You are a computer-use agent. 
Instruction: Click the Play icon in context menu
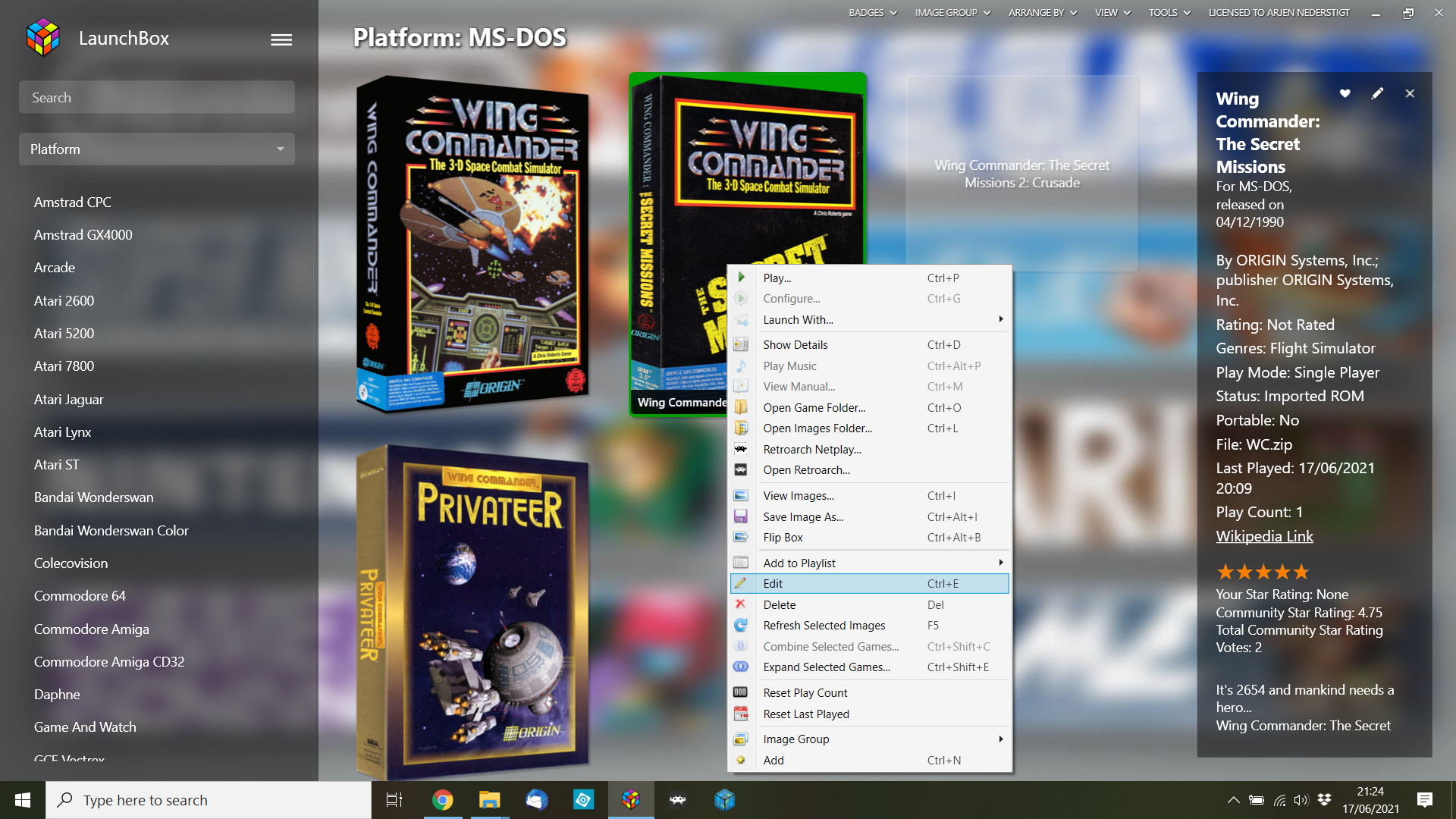tap(741, 278)
